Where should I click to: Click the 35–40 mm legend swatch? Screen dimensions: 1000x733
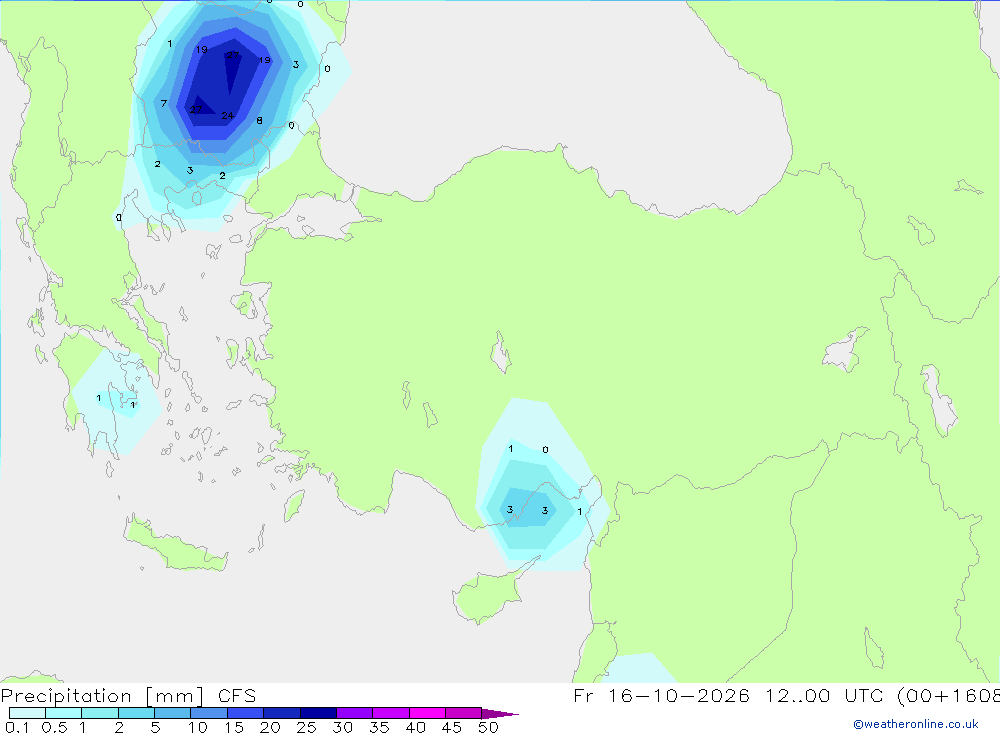391,713
